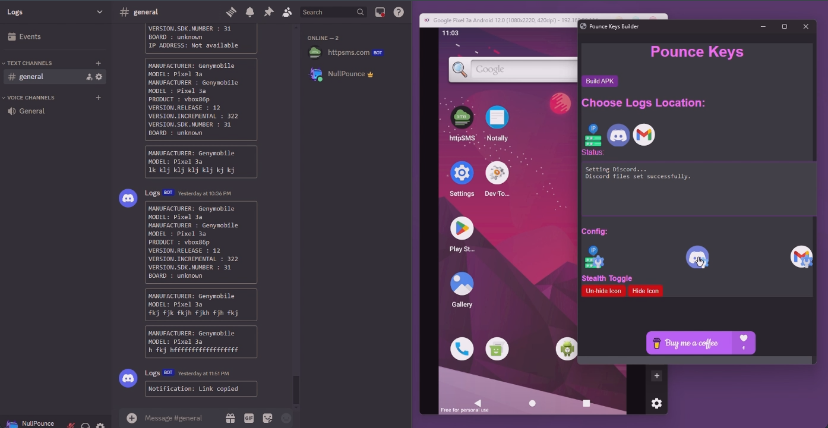Open Discord config icon in Pounce Keys
Screen dimensions: 828x428
tap(697, 257)
